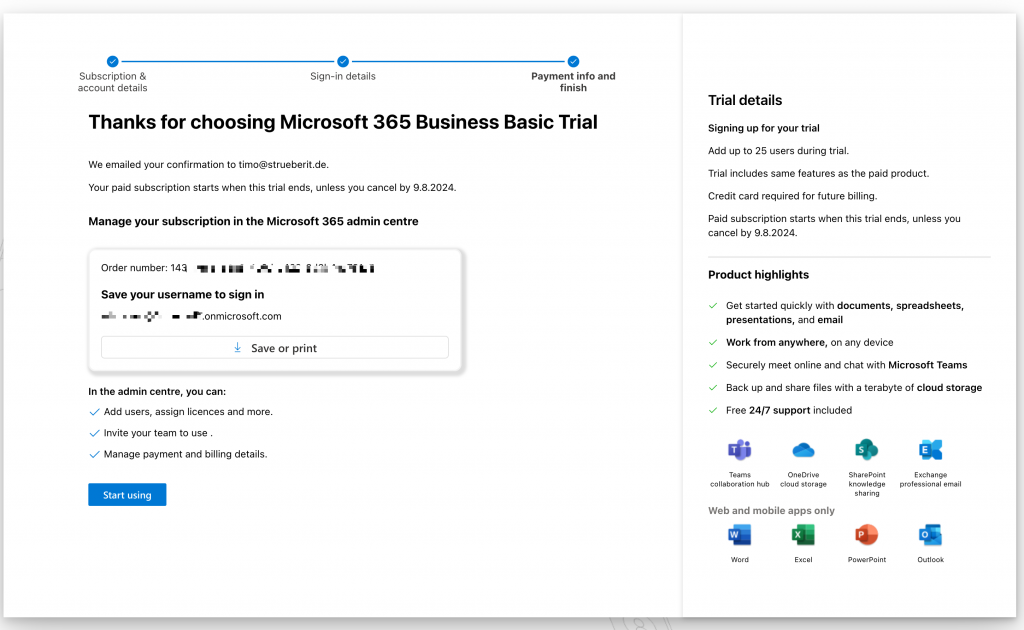Viewport: 1024px width, 630px height.
Task: Click the OneDrive cloud storage icon
Action: 803,450
